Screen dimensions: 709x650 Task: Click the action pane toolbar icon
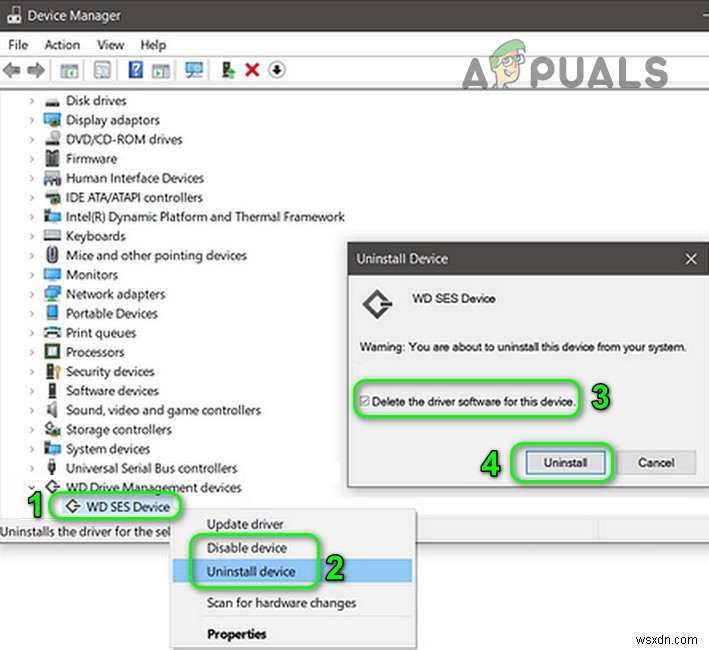161,70
